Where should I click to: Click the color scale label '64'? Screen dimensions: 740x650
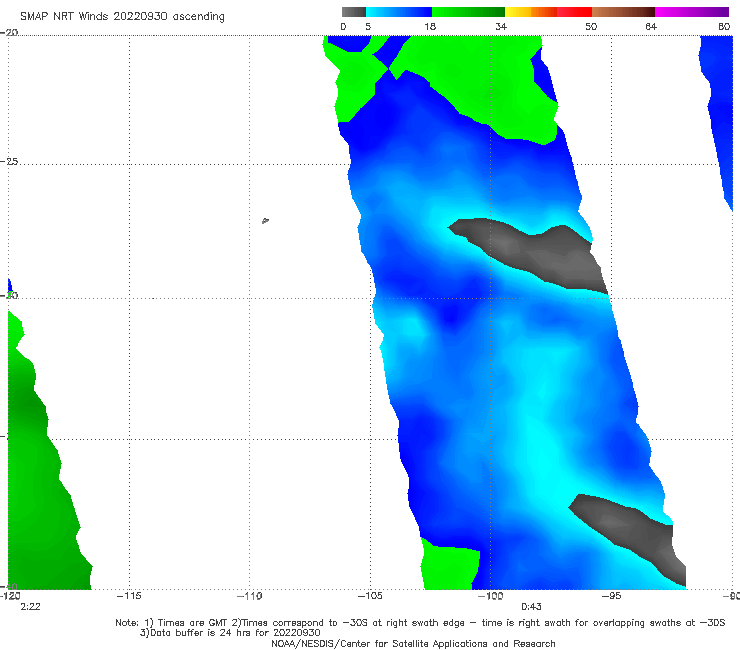tap(651, 26)
